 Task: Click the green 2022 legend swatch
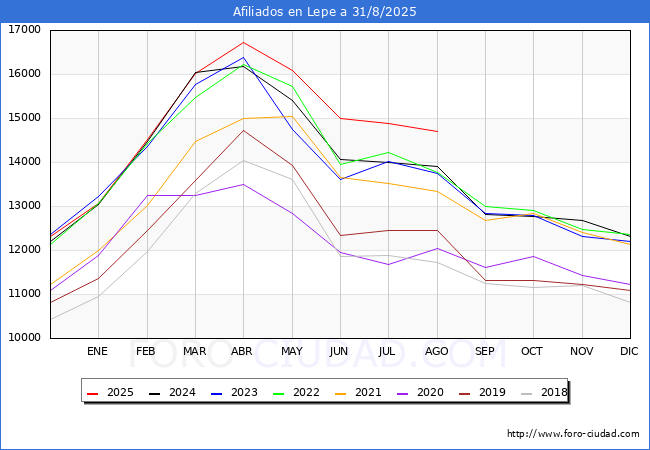click(279, 393)
